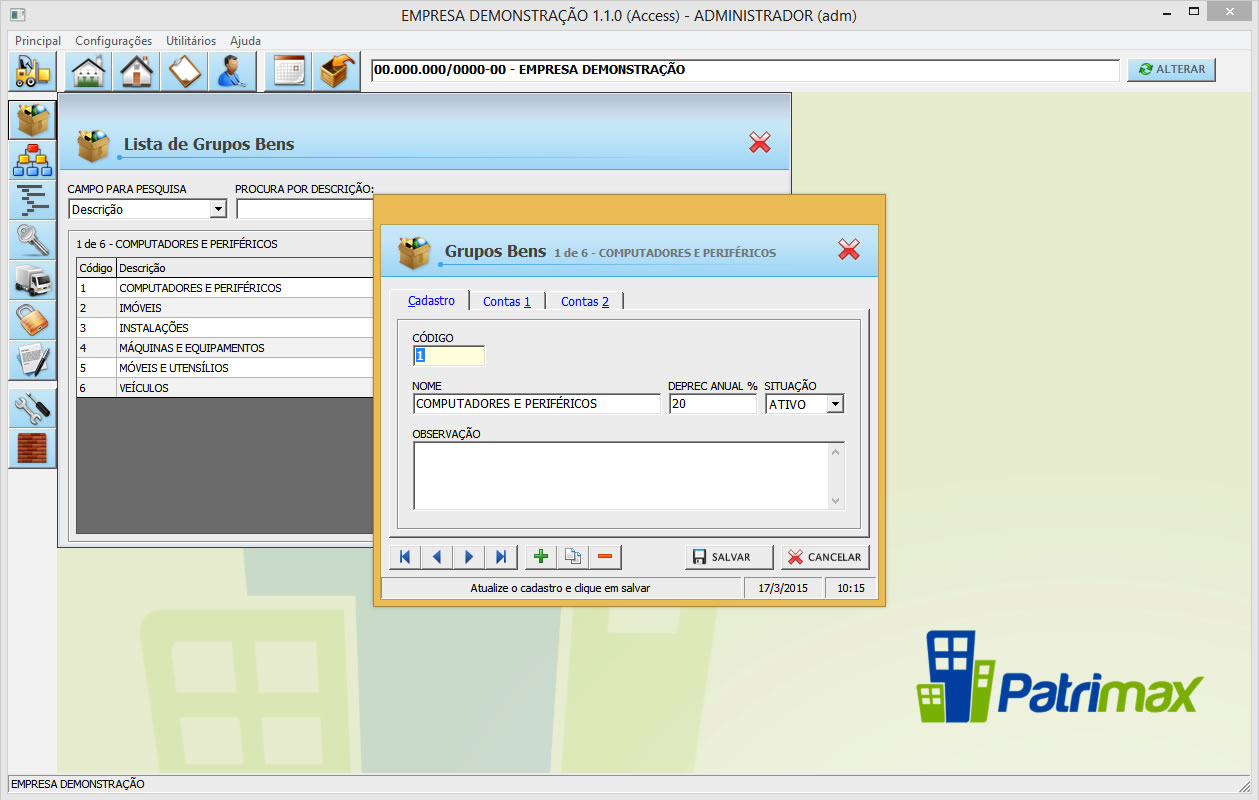
Task: Select the MÓVEIS E UTENSÍLIOS row
Action: tap(226, 368)
